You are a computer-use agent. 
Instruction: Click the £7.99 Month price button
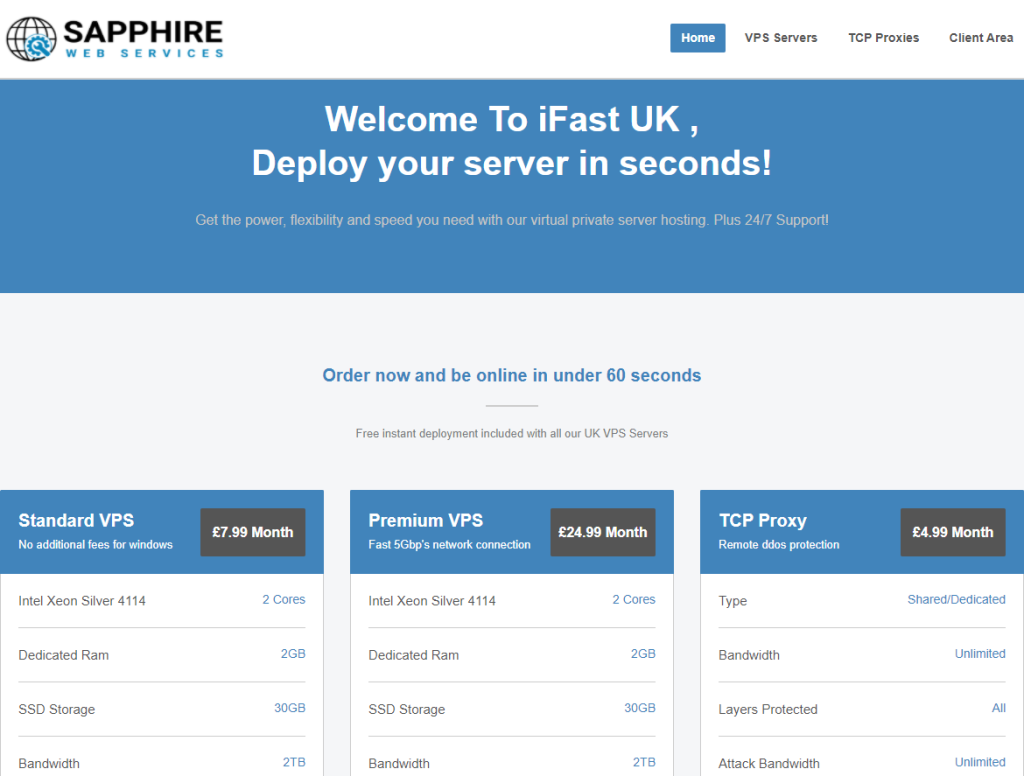click(253, 532)
